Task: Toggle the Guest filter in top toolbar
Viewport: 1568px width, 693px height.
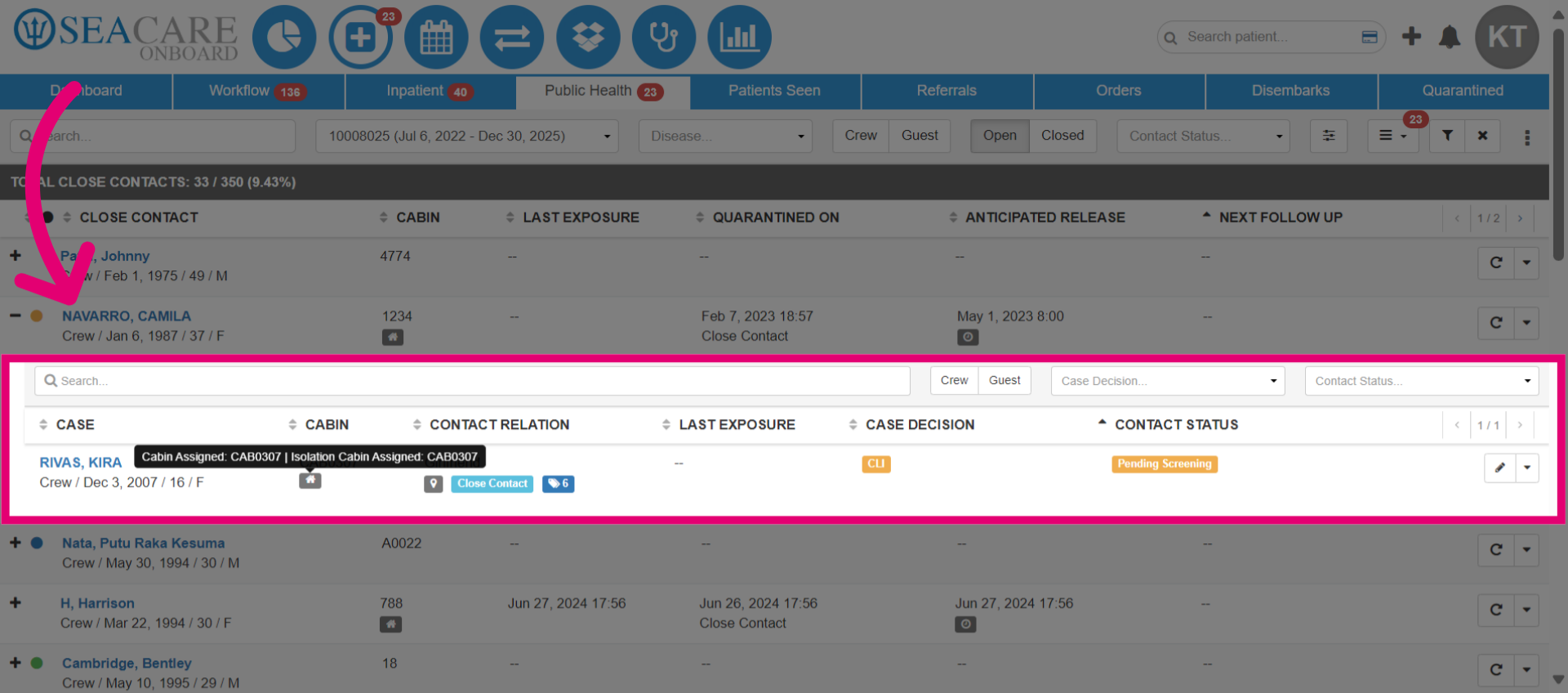Action: pos(920,136)
